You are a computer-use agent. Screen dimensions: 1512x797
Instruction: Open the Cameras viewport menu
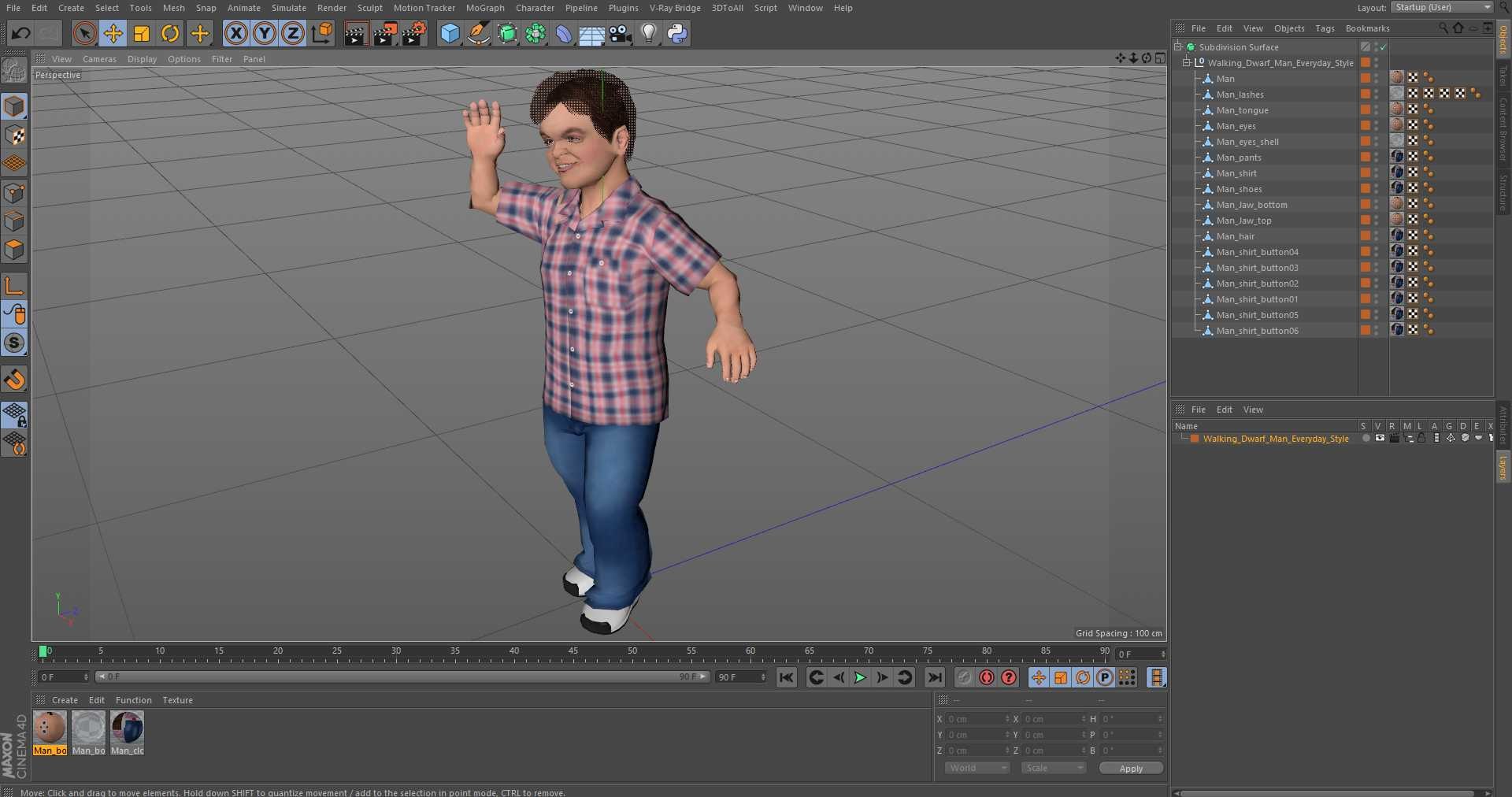click(99, 59)
